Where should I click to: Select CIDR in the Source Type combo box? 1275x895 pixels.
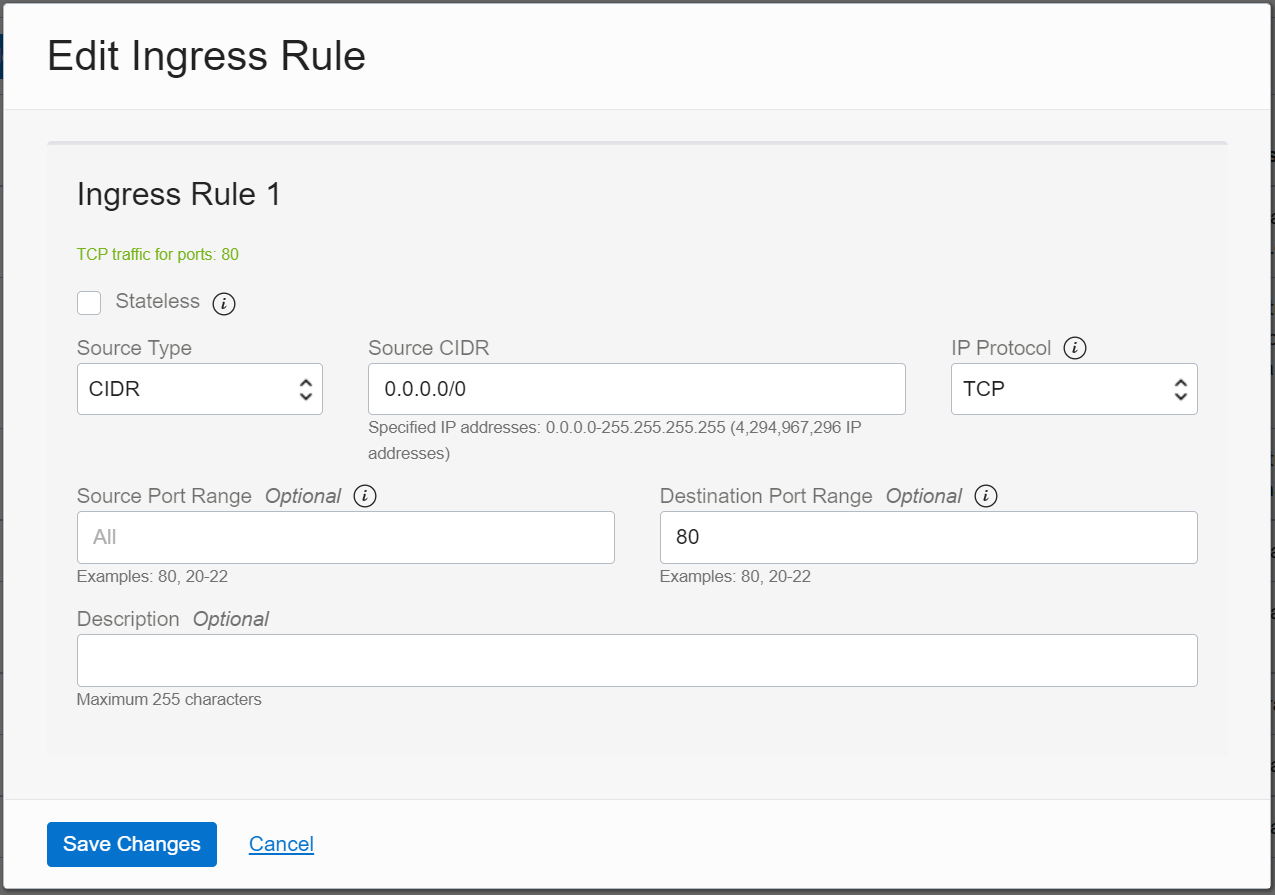pyautogui.click(x=199, y=389)
